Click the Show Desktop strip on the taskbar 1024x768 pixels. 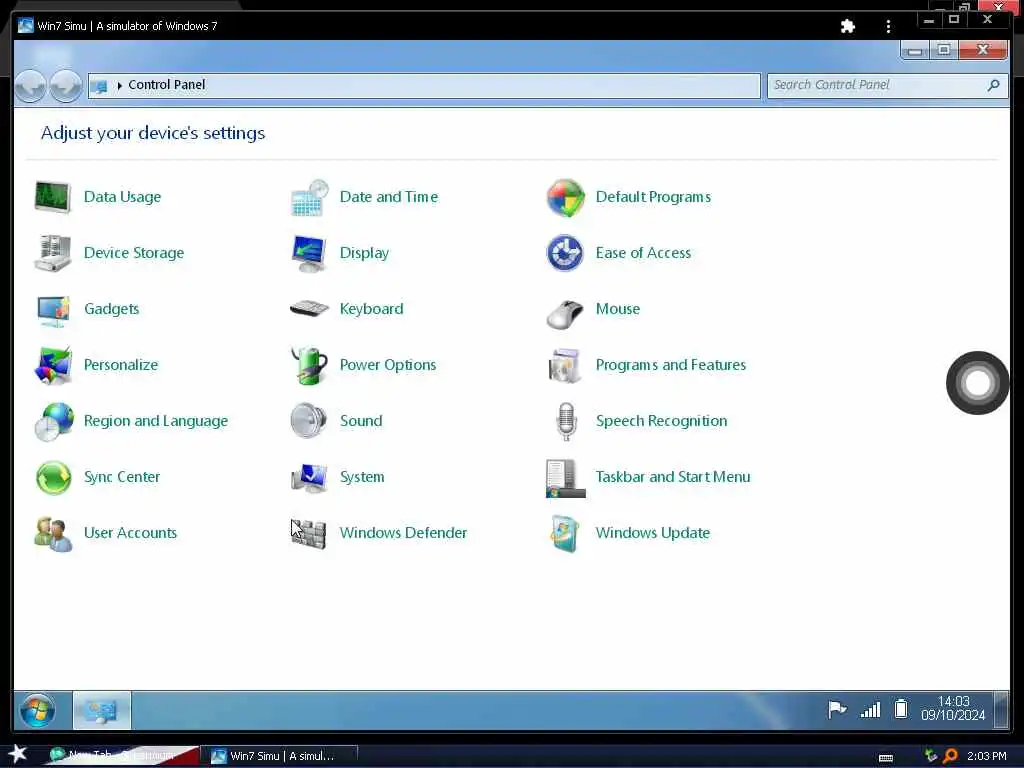click(x=1000, y=710)
